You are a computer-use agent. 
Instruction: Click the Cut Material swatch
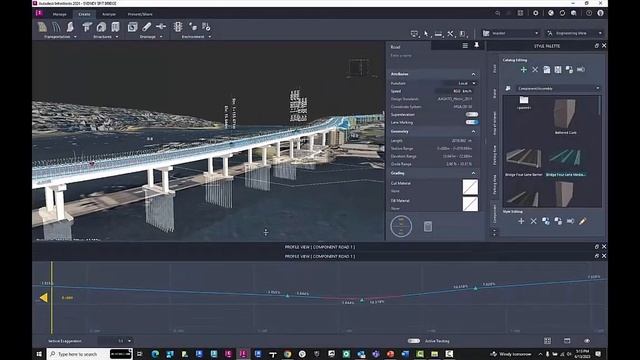pos(470,187)
